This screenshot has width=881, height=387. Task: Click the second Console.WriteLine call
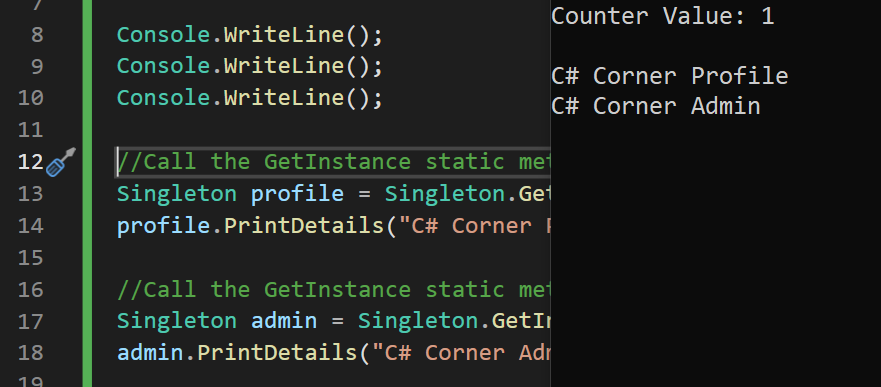(249, 66)
